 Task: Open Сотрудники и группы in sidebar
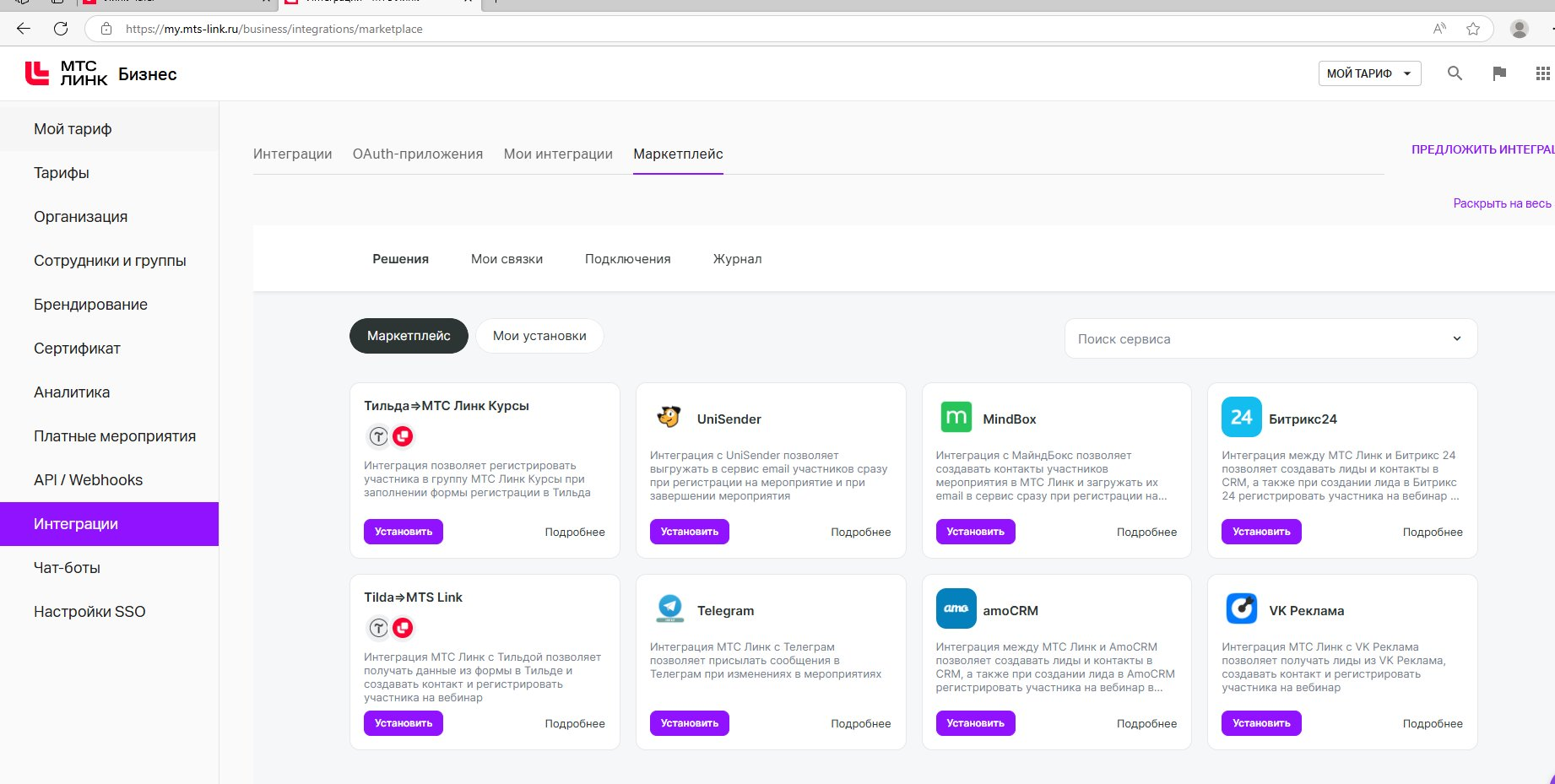tap(110, 261)
